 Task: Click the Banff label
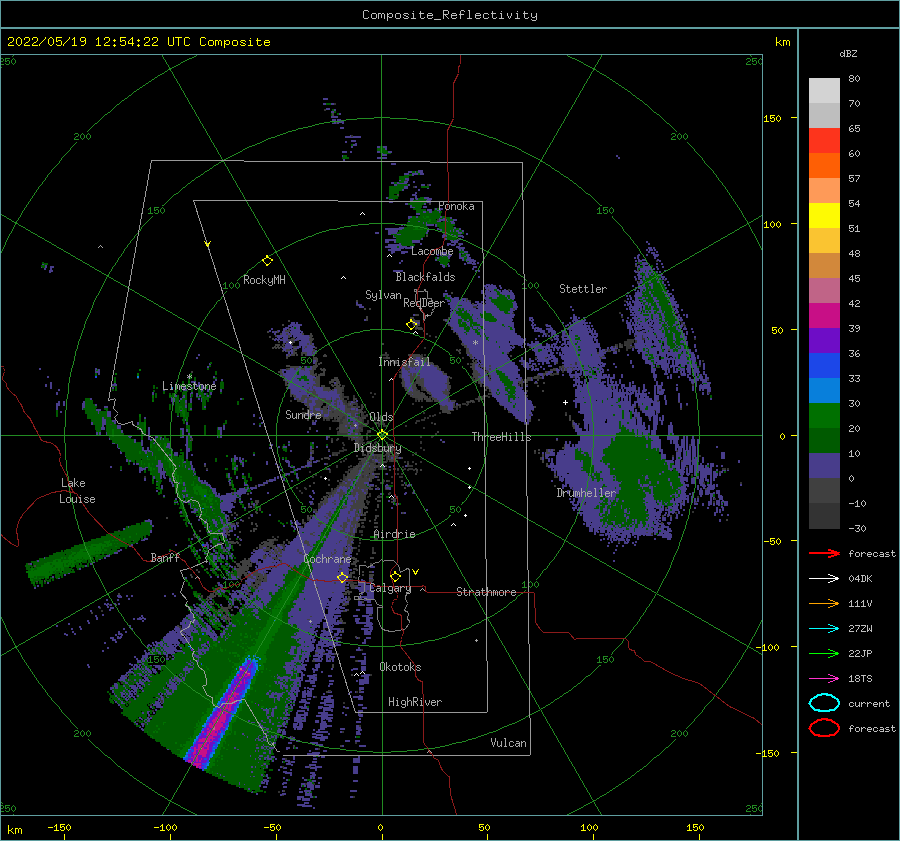pos(165,557)
